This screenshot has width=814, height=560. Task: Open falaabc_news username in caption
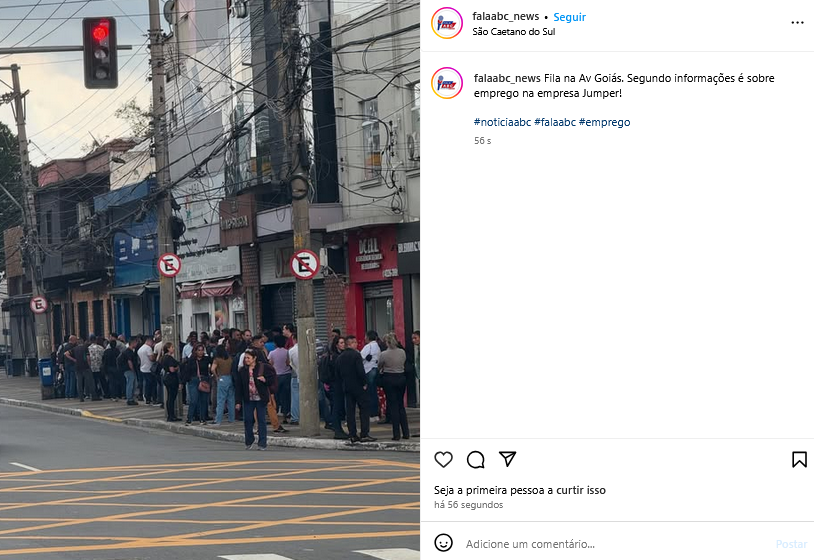(507, 78)
